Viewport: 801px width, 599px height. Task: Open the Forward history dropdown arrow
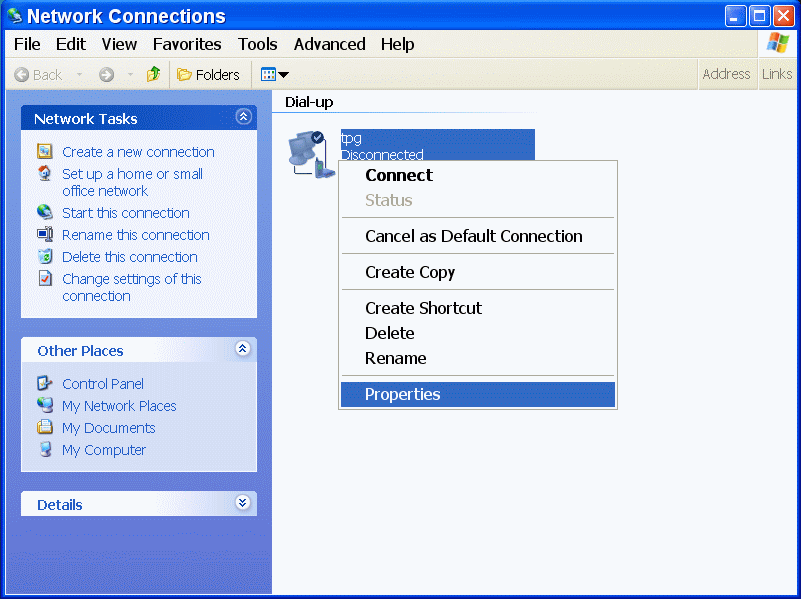click(130, 75)
